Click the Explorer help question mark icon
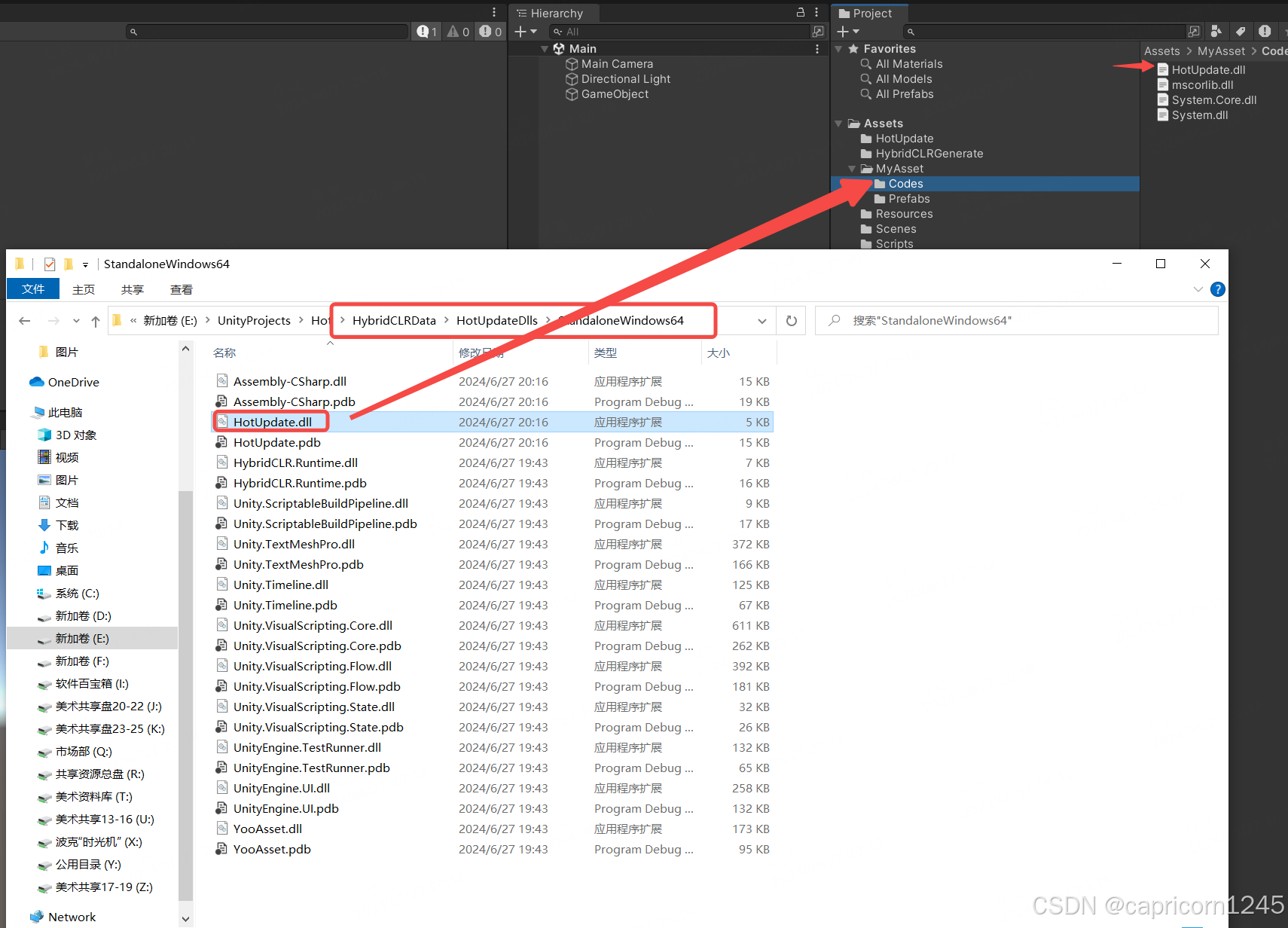This screenshot has width=1288, height=928. pos(1217,289)
